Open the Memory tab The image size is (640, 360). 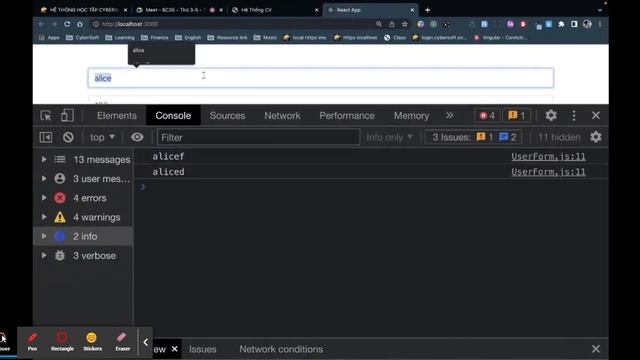[411, 116]
